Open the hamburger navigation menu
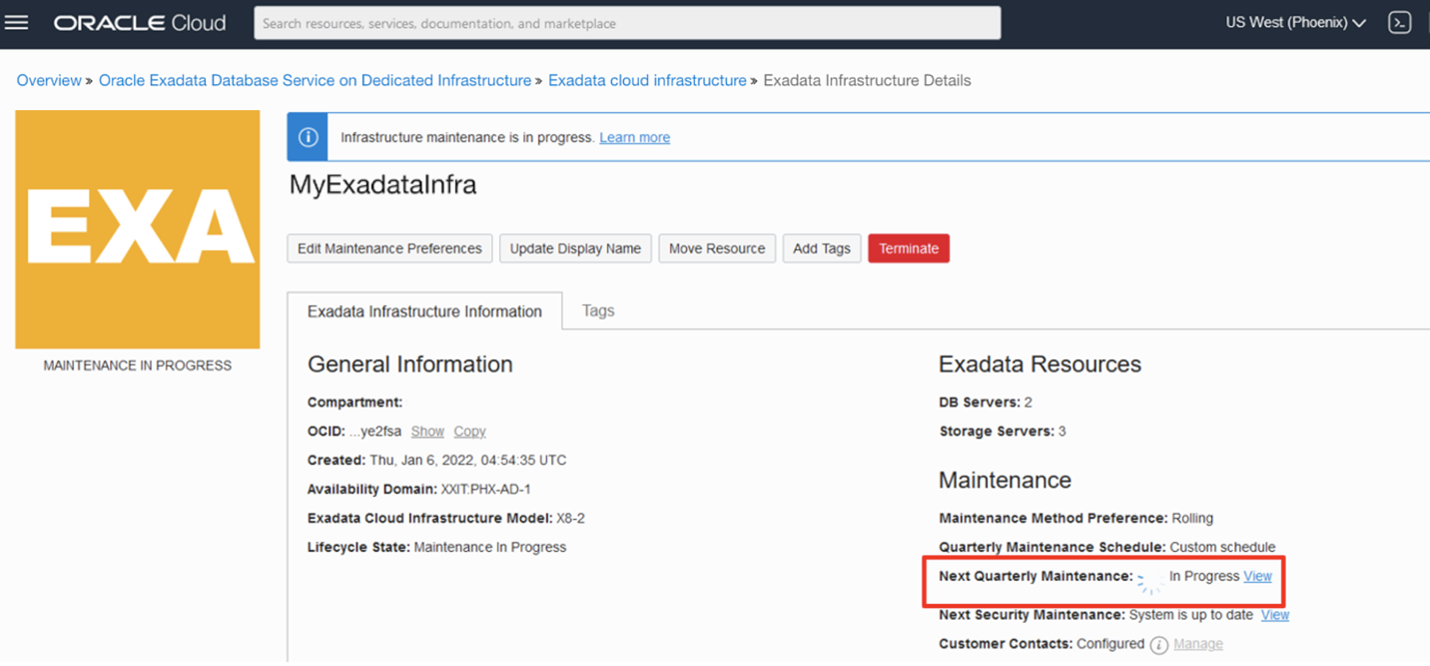This screenshot has width=1430, height=666. click(17, 22)
